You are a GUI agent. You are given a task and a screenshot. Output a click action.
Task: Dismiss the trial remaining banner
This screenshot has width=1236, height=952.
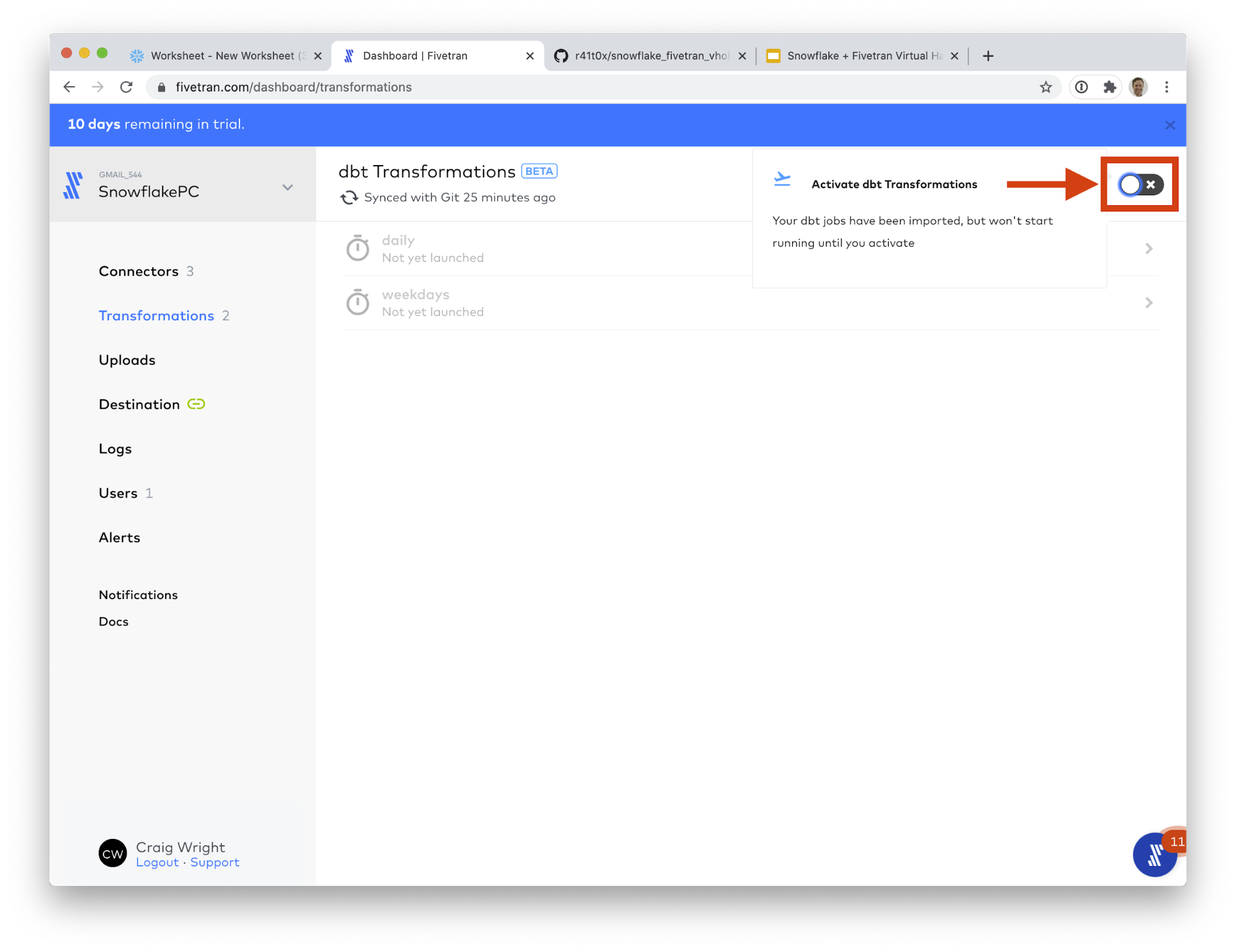click(1169, 125)
